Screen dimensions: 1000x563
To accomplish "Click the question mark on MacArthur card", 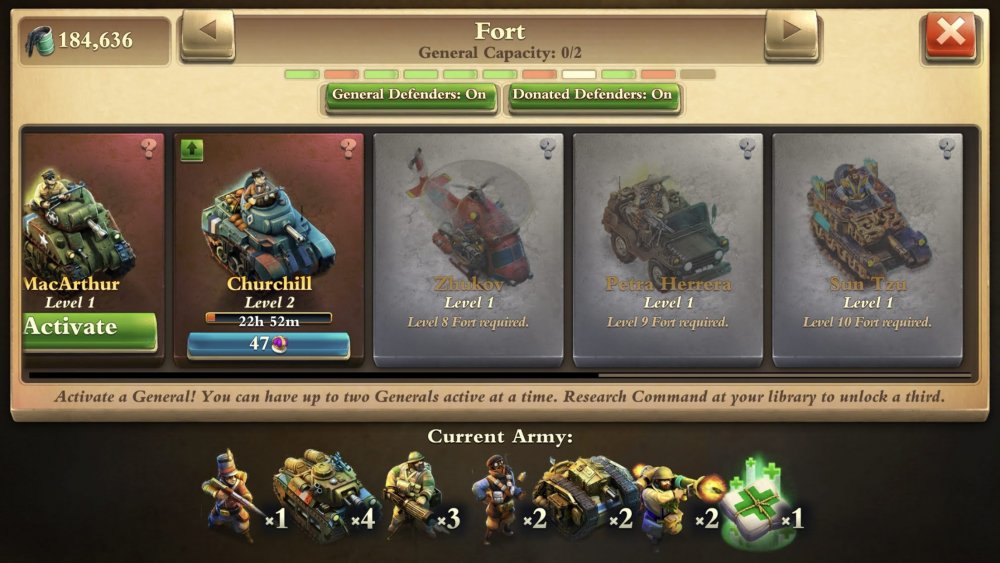I will pyautogui.click(x=149, y=148).
